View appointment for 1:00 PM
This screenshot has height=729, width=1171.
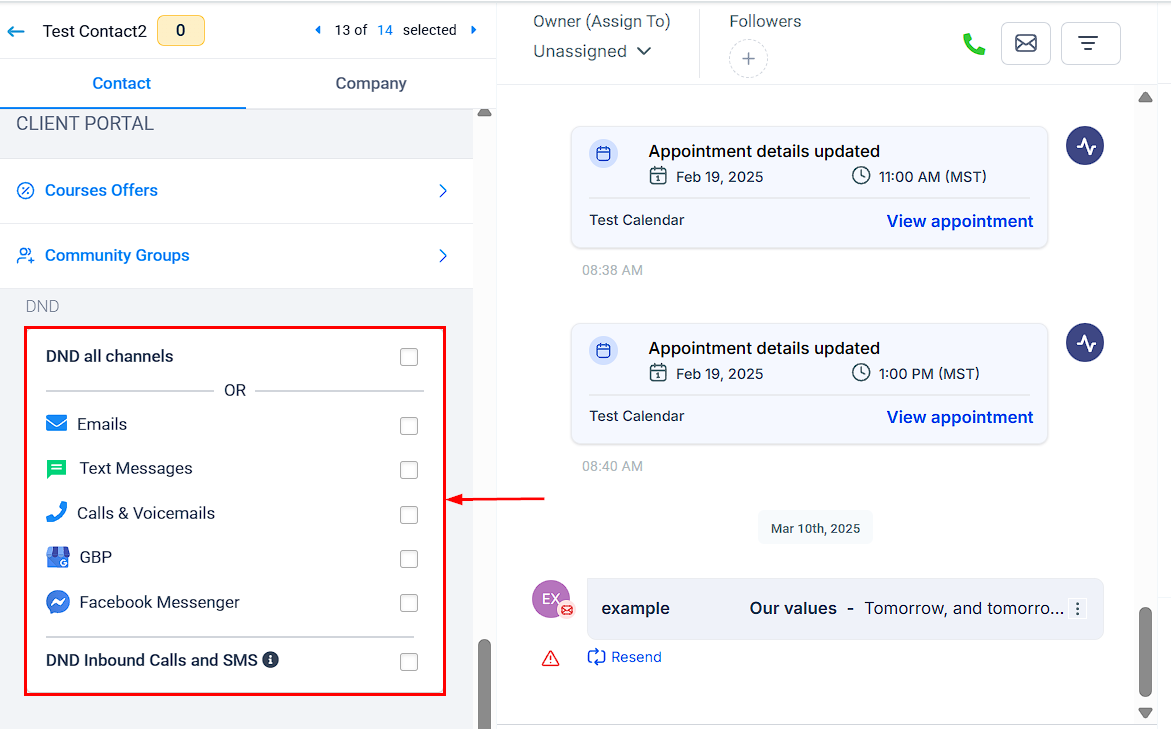(960, 417)
